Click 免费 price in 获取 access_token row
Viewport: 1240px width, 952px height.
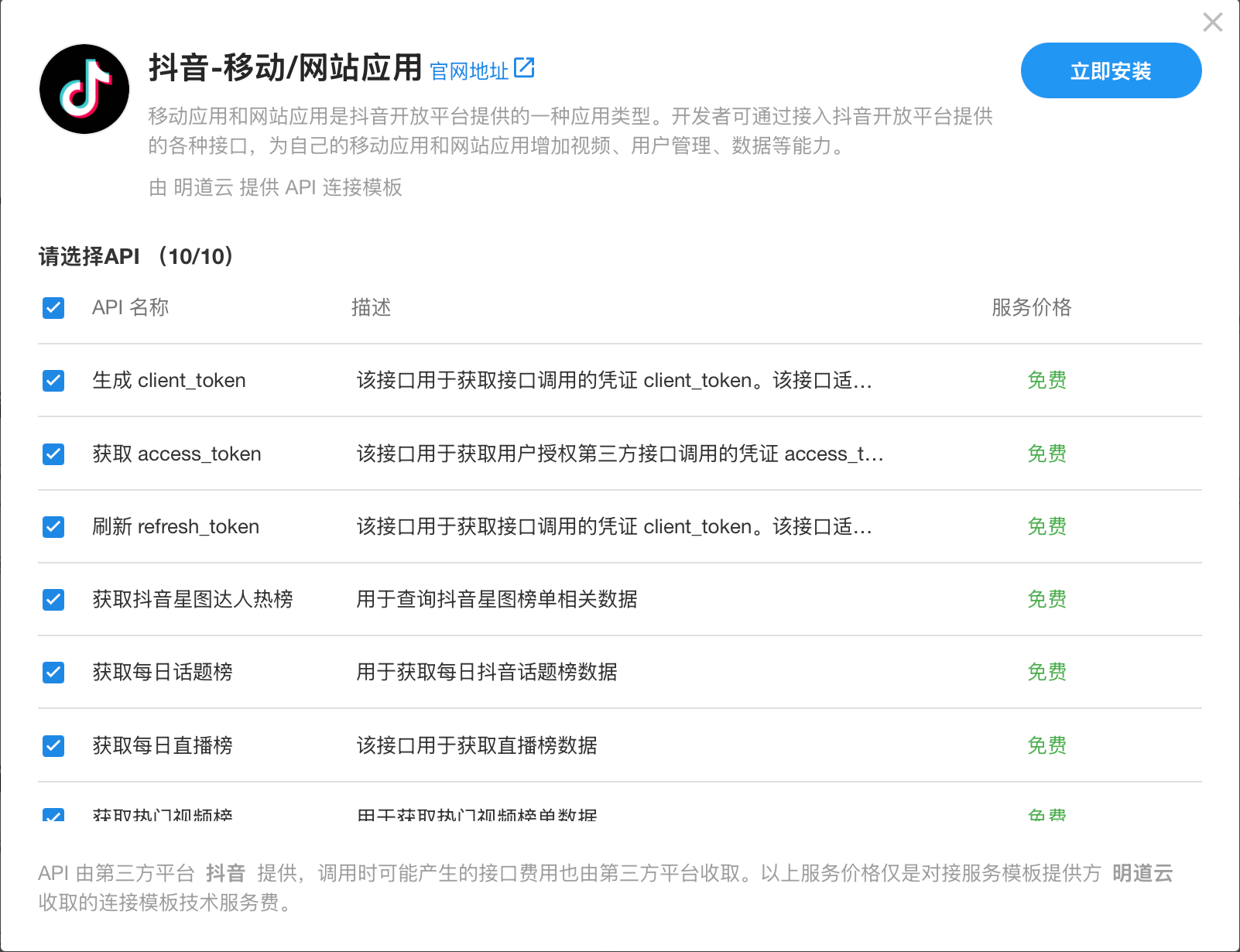[1047, 454]
